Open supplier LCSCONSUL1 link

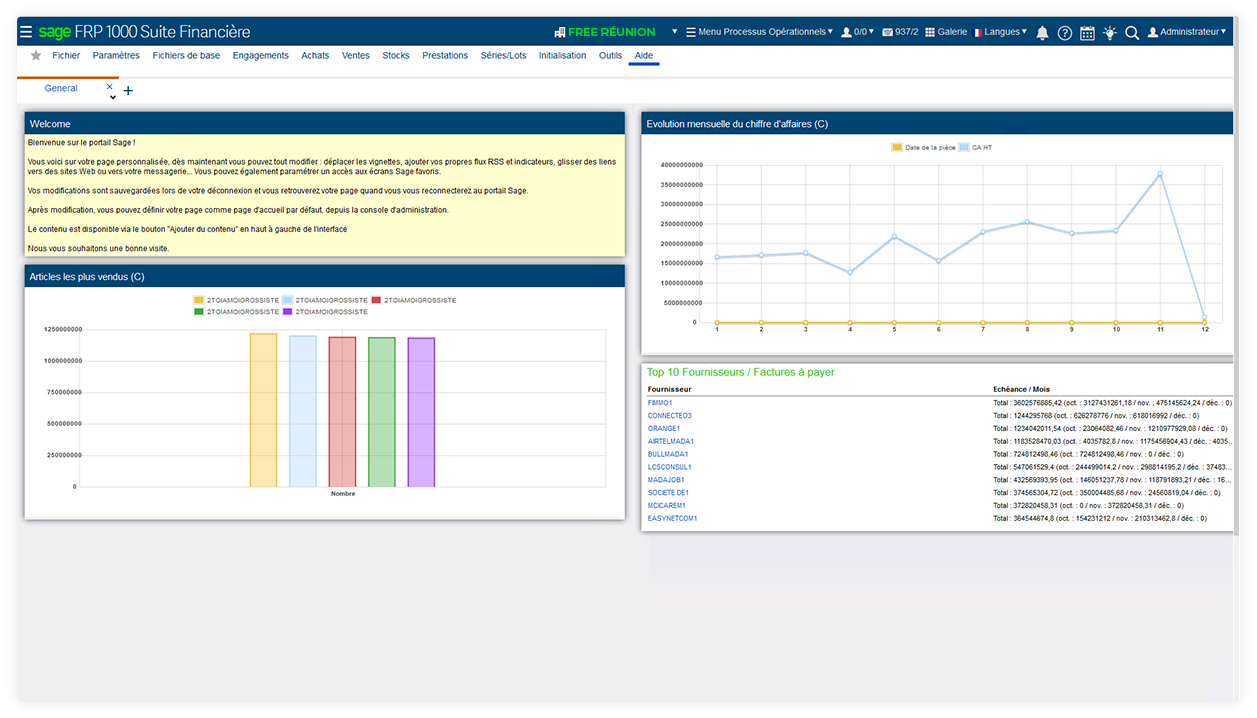pos(670,467)
